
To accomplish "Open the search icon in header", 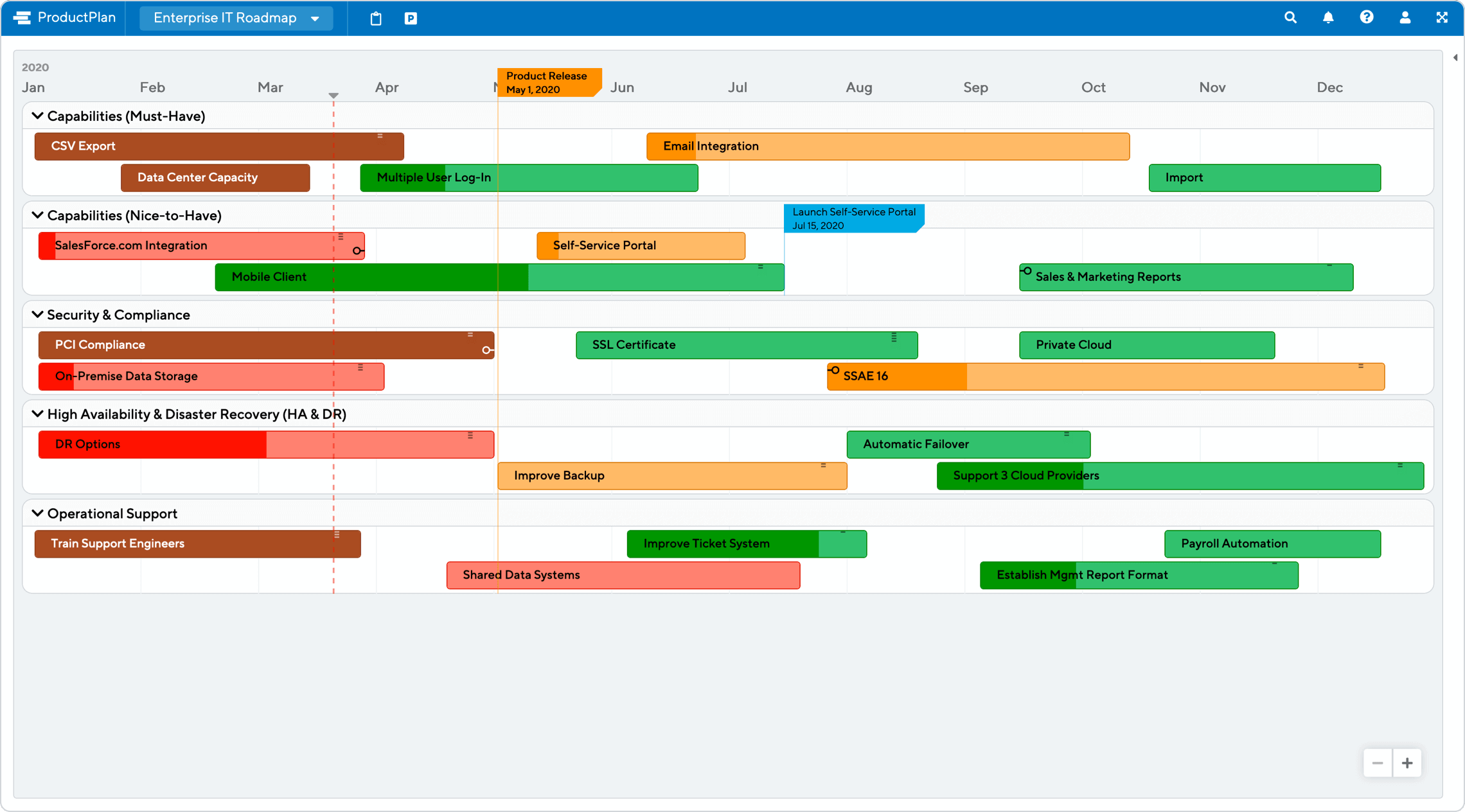I will [x=1290, y=18].
